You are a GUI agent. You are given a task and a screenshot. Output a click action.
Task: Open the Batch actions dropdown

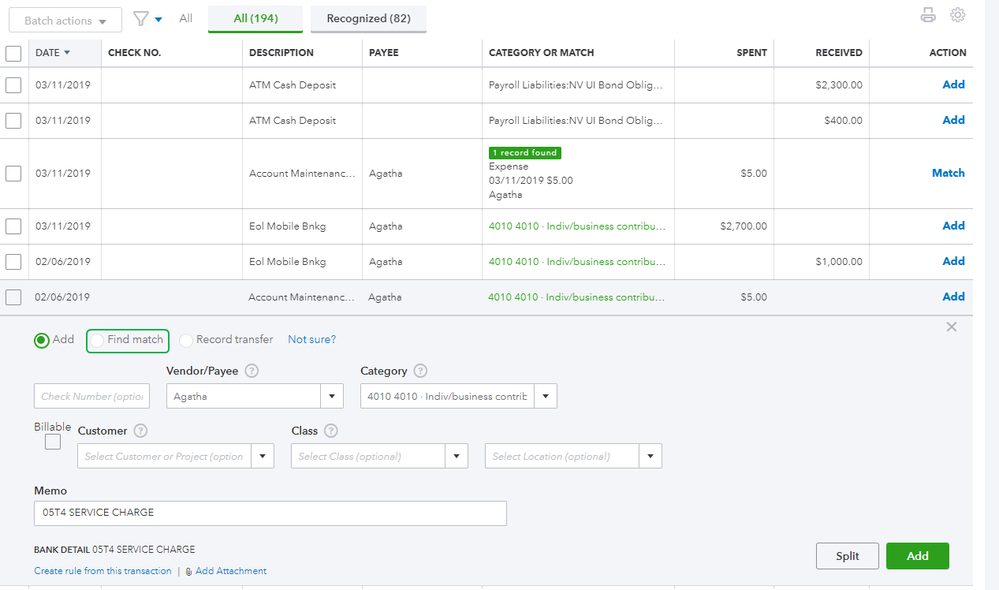pos(65,20)
